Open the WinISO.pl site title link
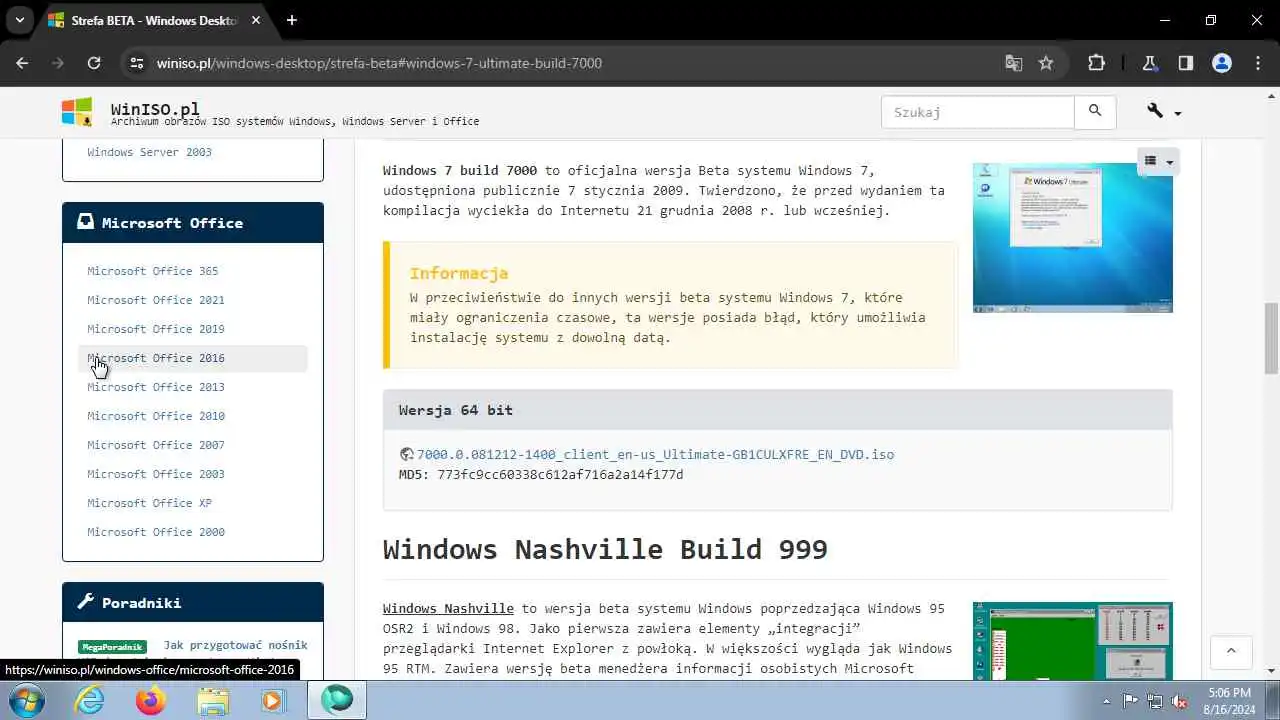This screenshot has width=1280, height=720. tap(155, 108)
